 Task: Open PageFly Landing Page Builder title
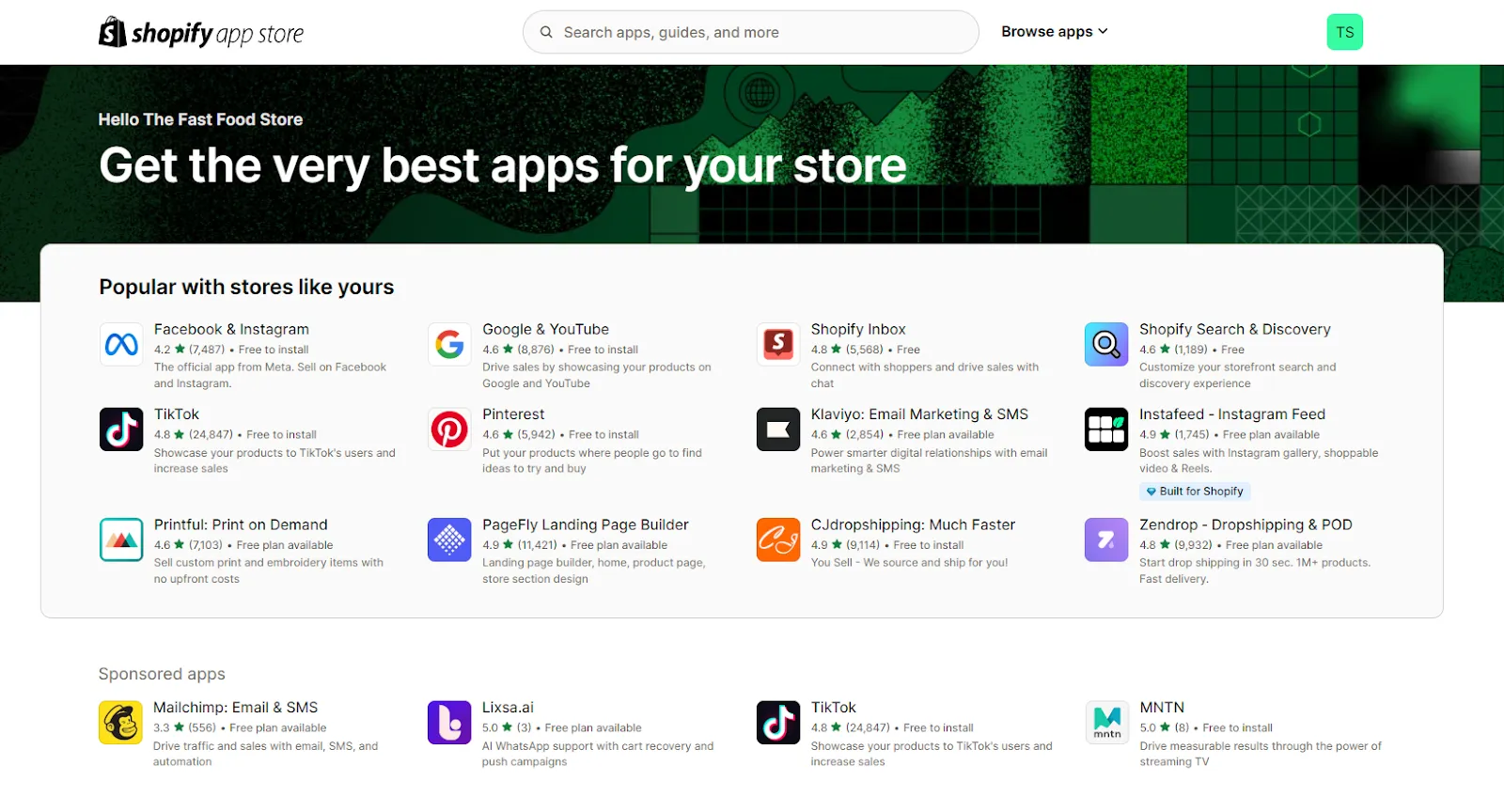pyautogui.click(x=586, y=525)
